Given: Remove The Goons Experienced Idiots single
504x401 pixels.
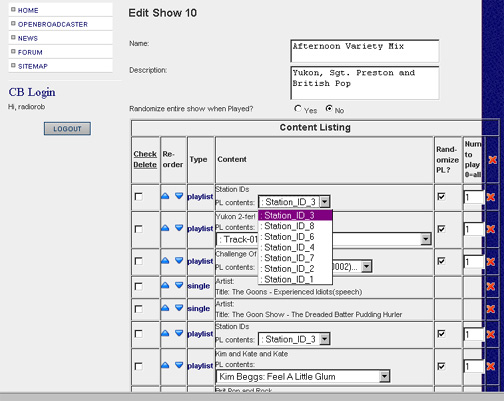Looking at the screenshot, I should (x=490, y=286).
